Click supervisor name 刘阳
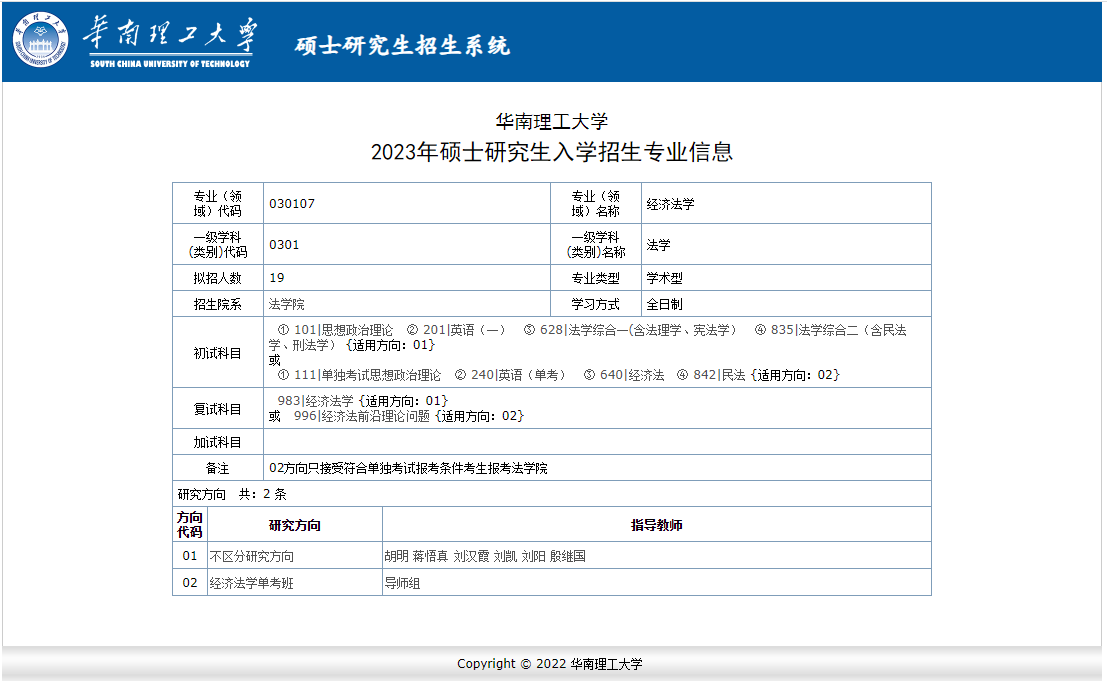 coord(534,556)
